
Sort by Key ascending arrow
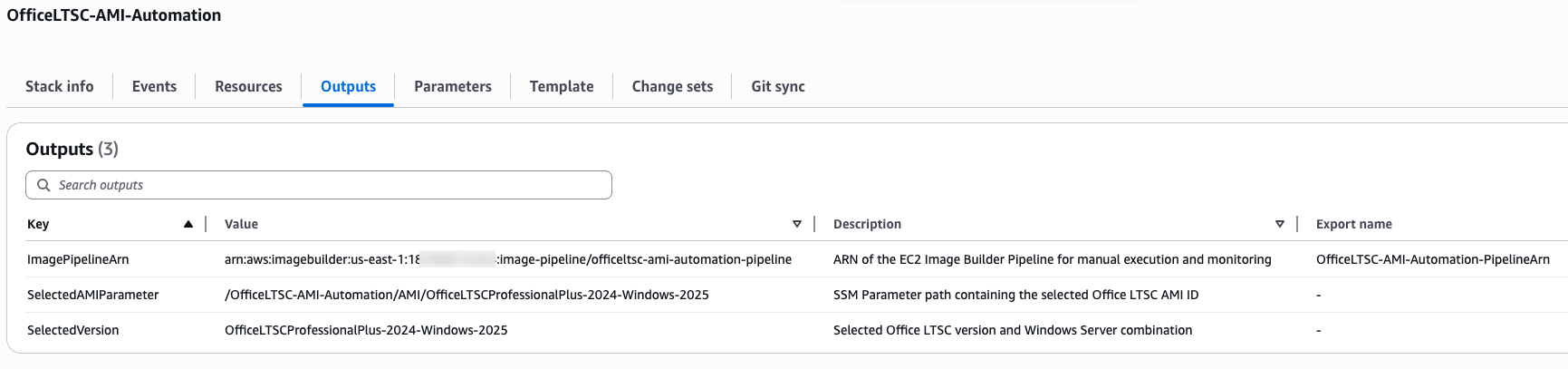tap(188, 224)
